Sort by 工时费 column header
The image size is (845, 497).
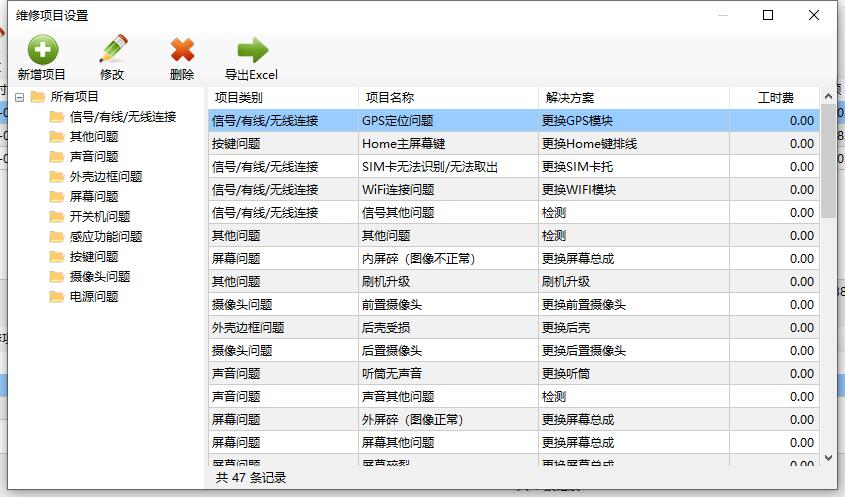775,98
